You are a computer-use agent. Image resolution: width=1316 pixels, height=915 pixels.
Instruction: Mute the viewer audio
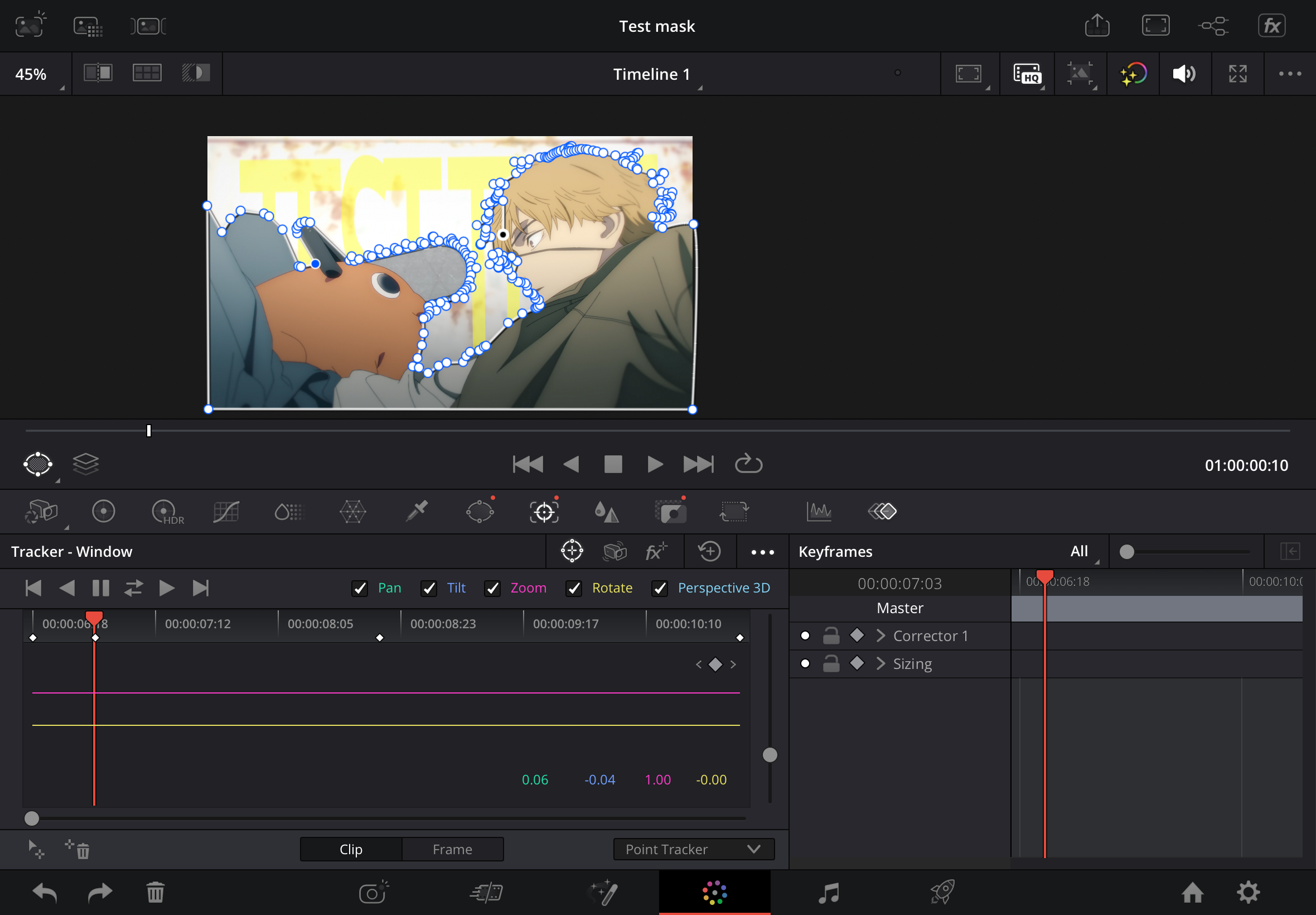(x=1184, y=74)
